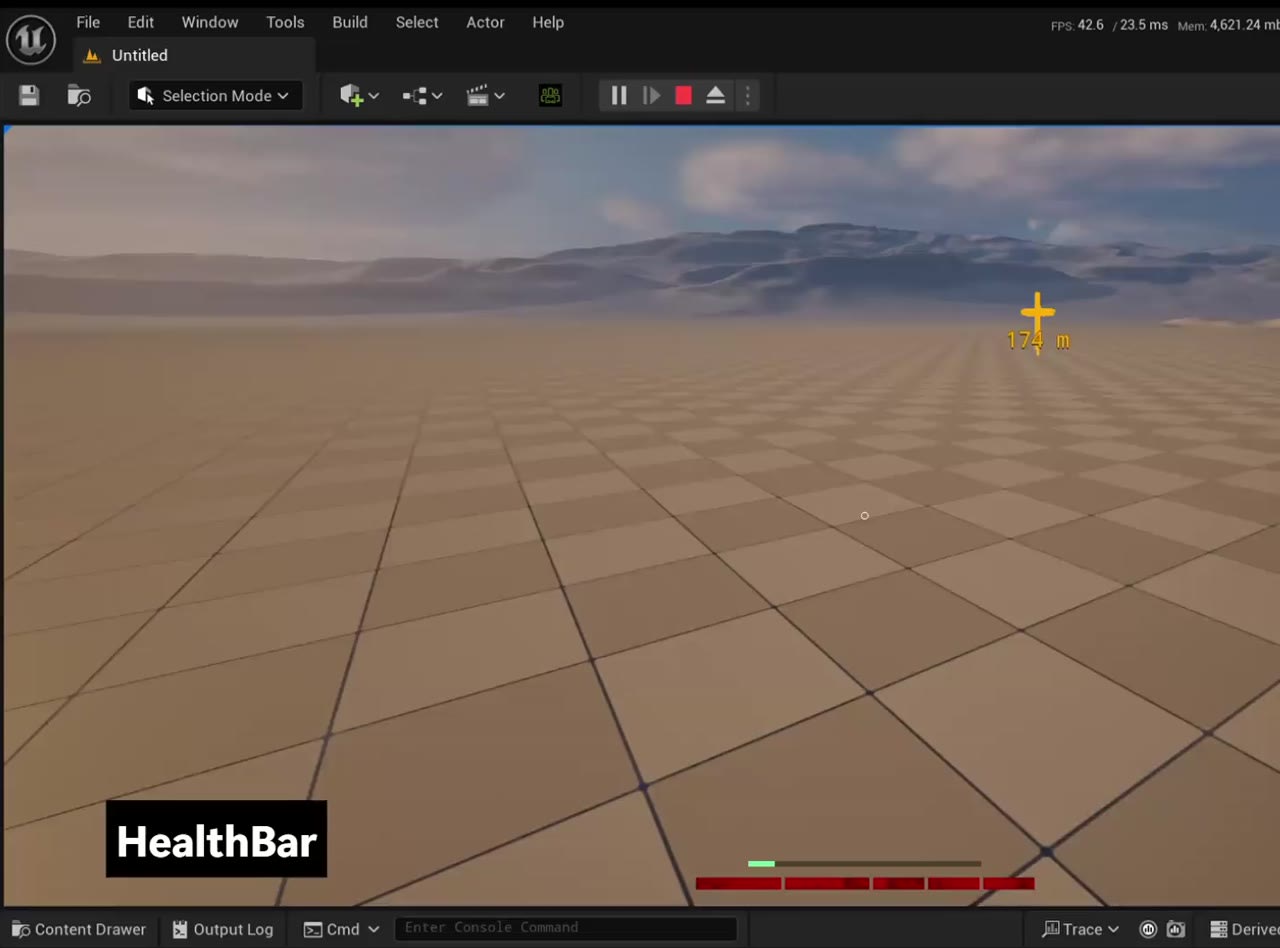Click the yellow 174 m waypoint marker
The height and width of the screenshot is (948, 1280).
coord(1038,322)
